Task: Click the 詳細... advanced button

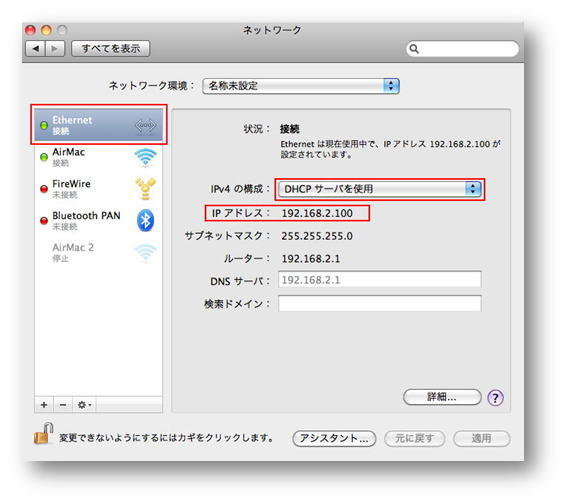Action: pos(442,397)
